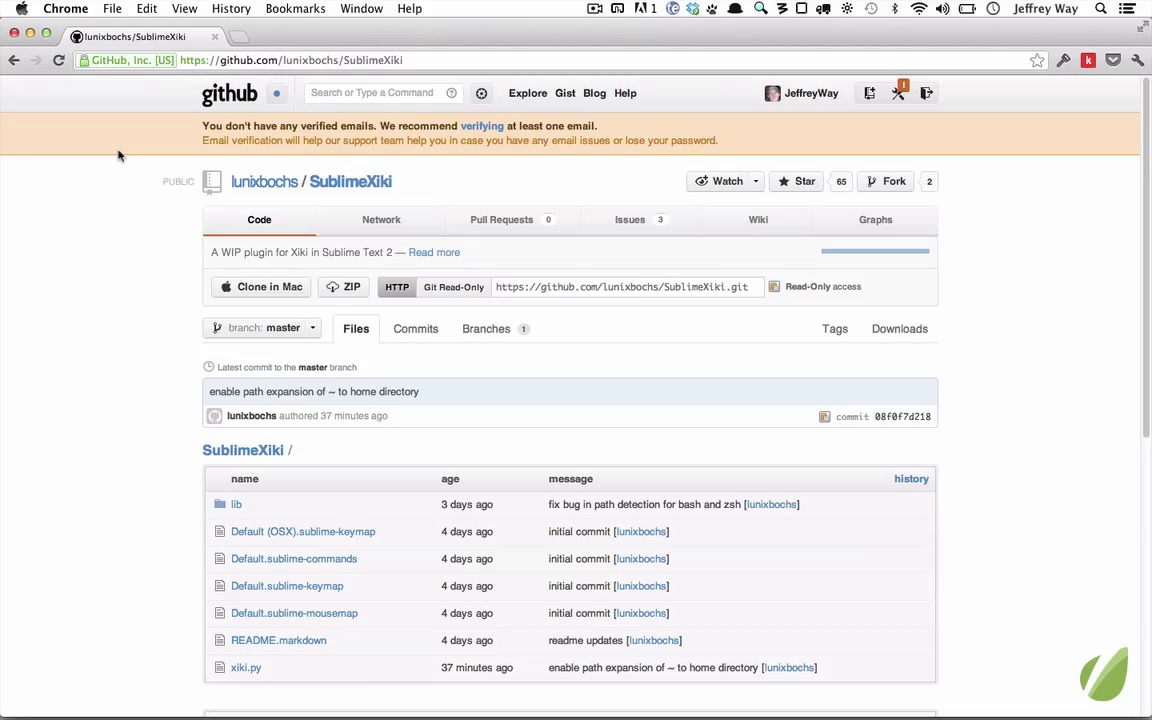Click JeffreyWay avatar picture
Screen dimensions: 1152x720
click(772, 93)
